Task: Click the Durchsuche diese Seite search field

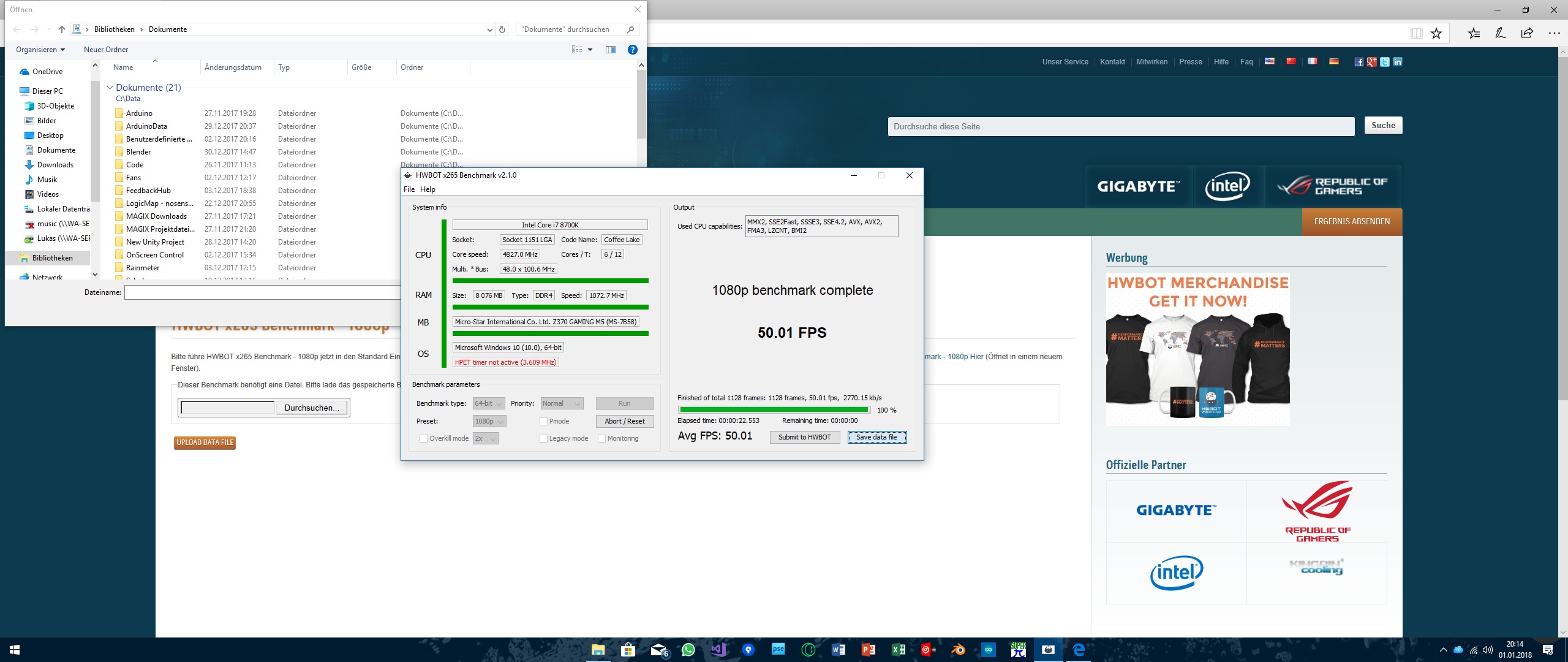Action: pos(1121,127)
